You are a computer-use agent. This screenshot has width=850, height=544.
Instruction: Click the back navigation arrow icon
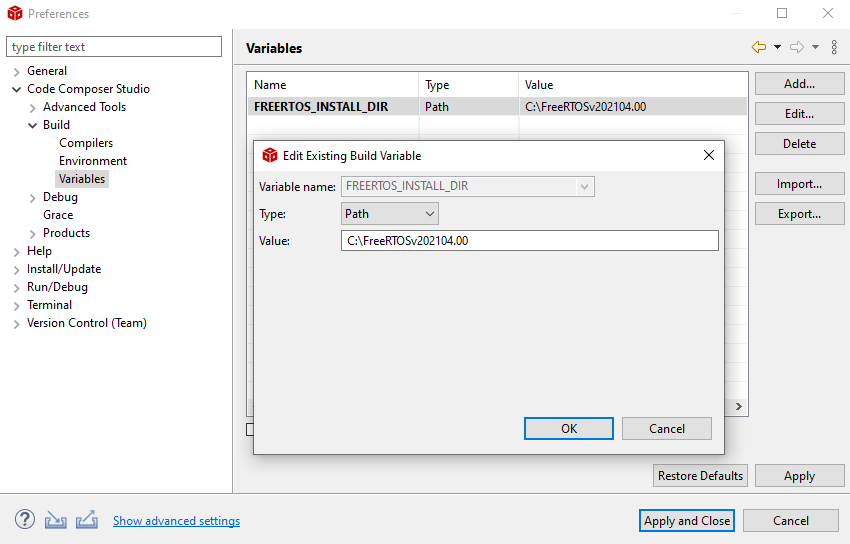click(x=759, y=47)
